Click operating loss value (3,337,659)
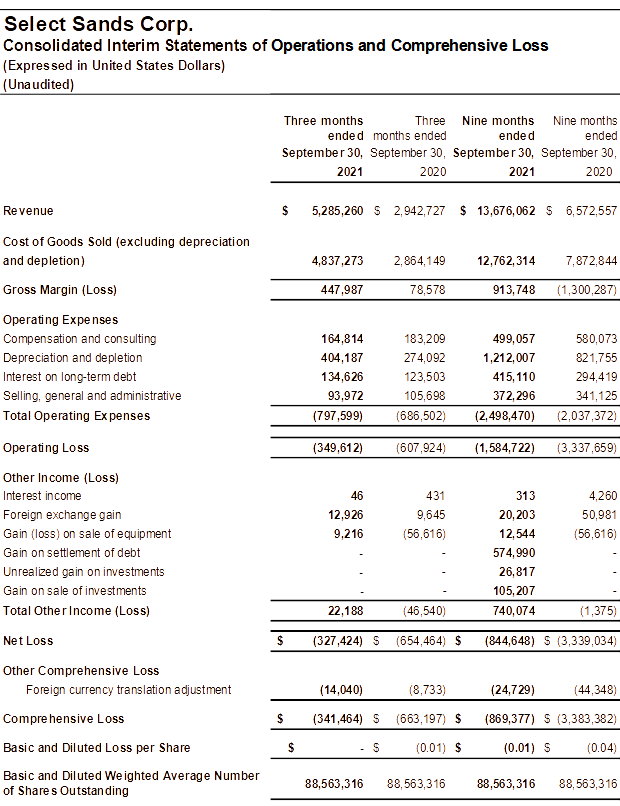 click(587, 448)
